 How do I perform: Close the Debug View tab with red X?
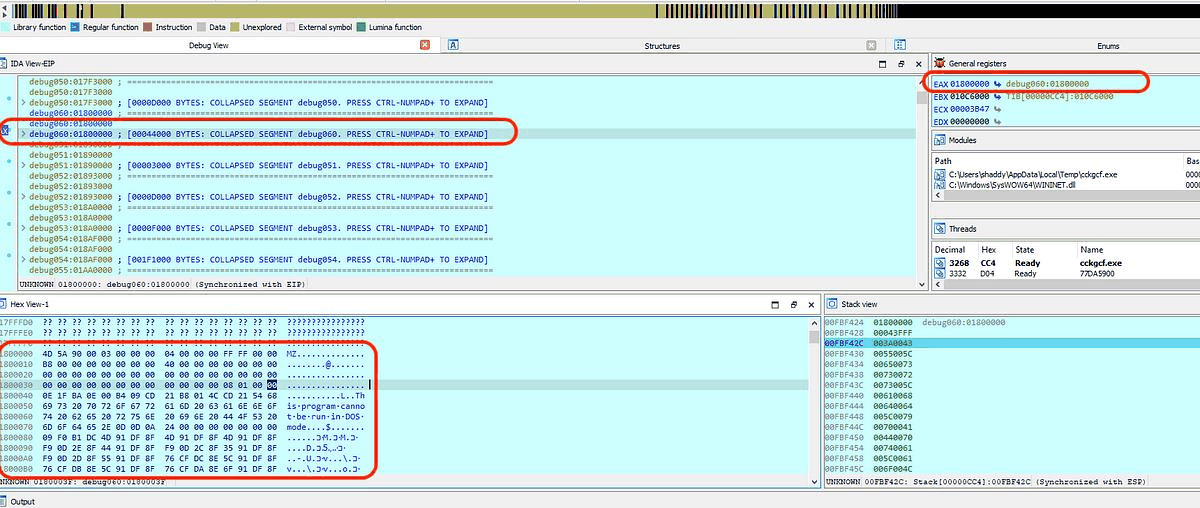point(425,45)
